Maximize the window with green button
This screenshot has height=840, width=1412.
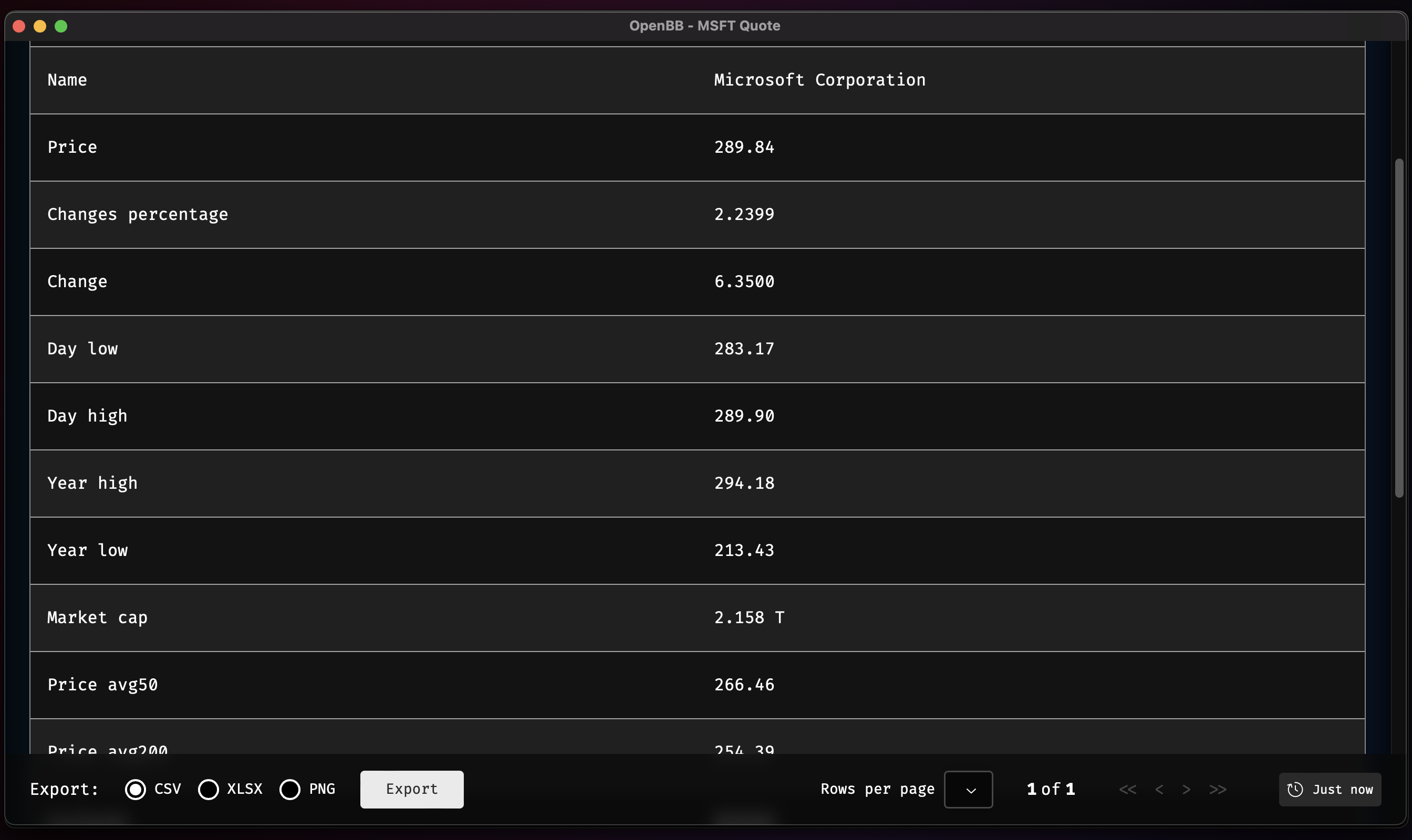61,26
